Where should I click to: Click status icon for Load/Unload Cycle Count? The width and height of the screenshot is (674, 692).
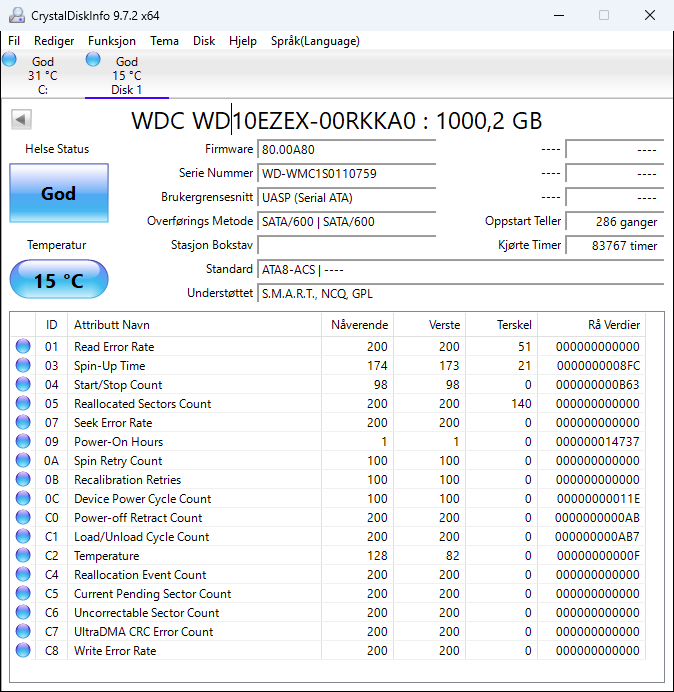click(x=23, y=536)
